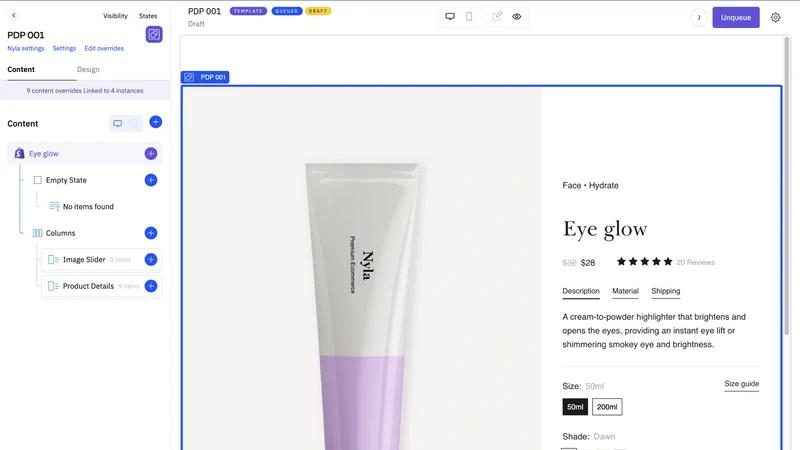Open the States menu
Image resolution: width=800 pixels, height=450 pixels.
pos(148,16)
